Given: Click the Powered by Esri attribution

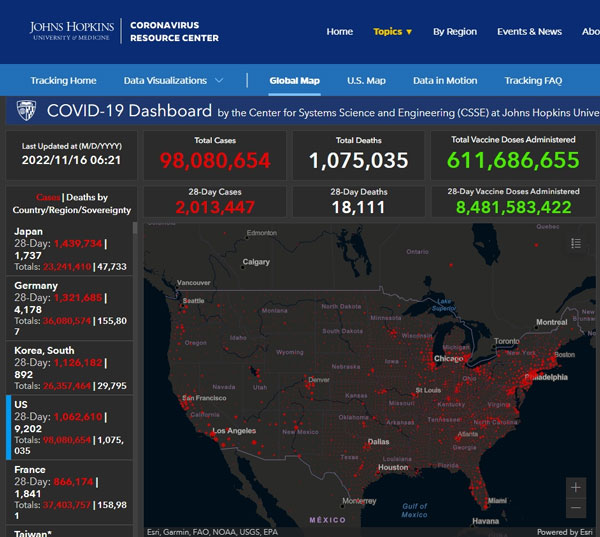Looking at the screenshot, I should click(x=565, y=532).
